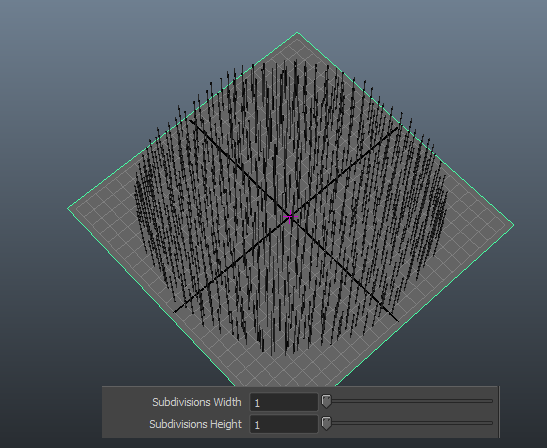The width and height of the screenshot is (547, 448).
Task: Click the left corner vertex of the plane
Action: click(x=68, y=208)
